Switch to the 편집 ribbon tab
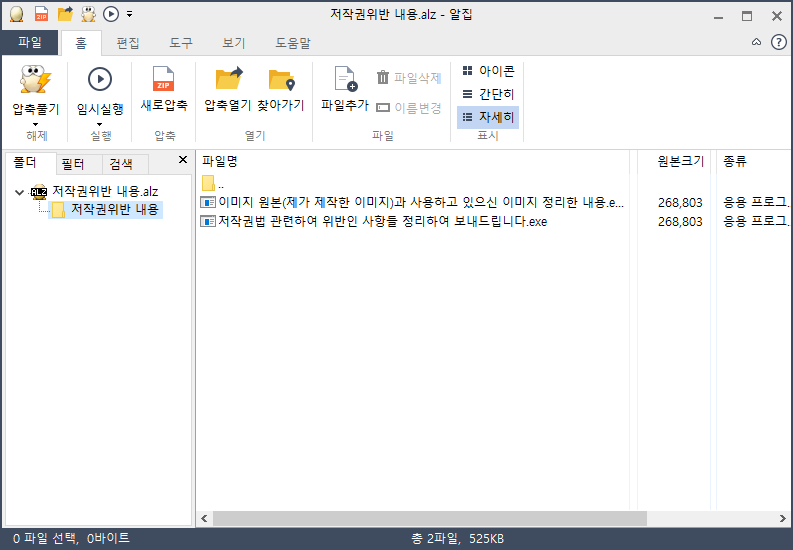The height and width of the screenshot is (550, 793). click(x=127, y=43)
